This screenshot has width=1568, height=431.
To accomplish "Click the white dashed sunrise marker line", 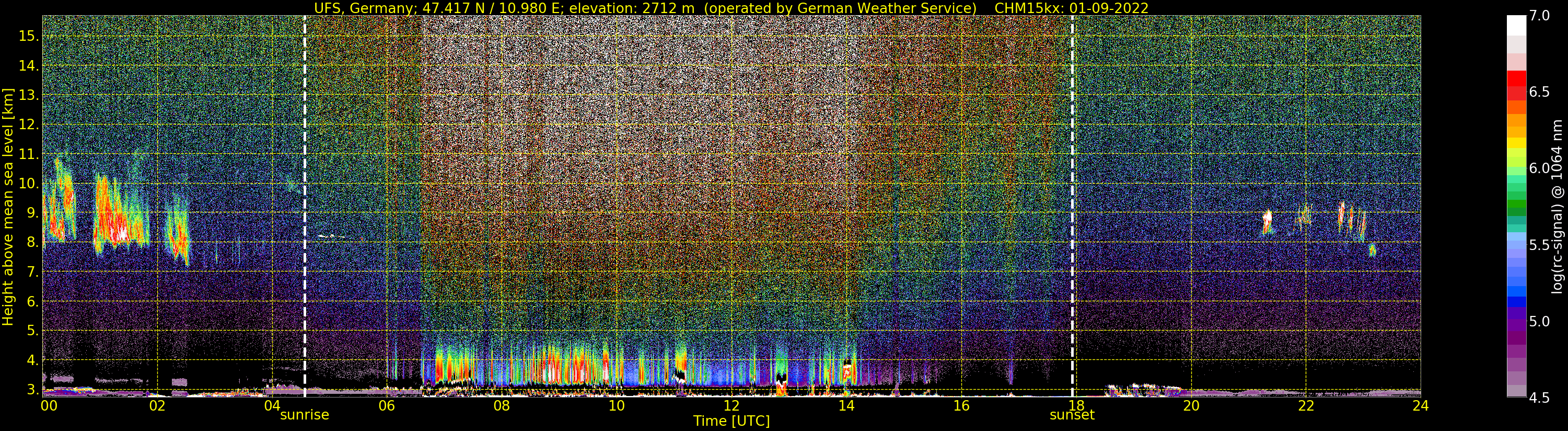I will [304, 206].
